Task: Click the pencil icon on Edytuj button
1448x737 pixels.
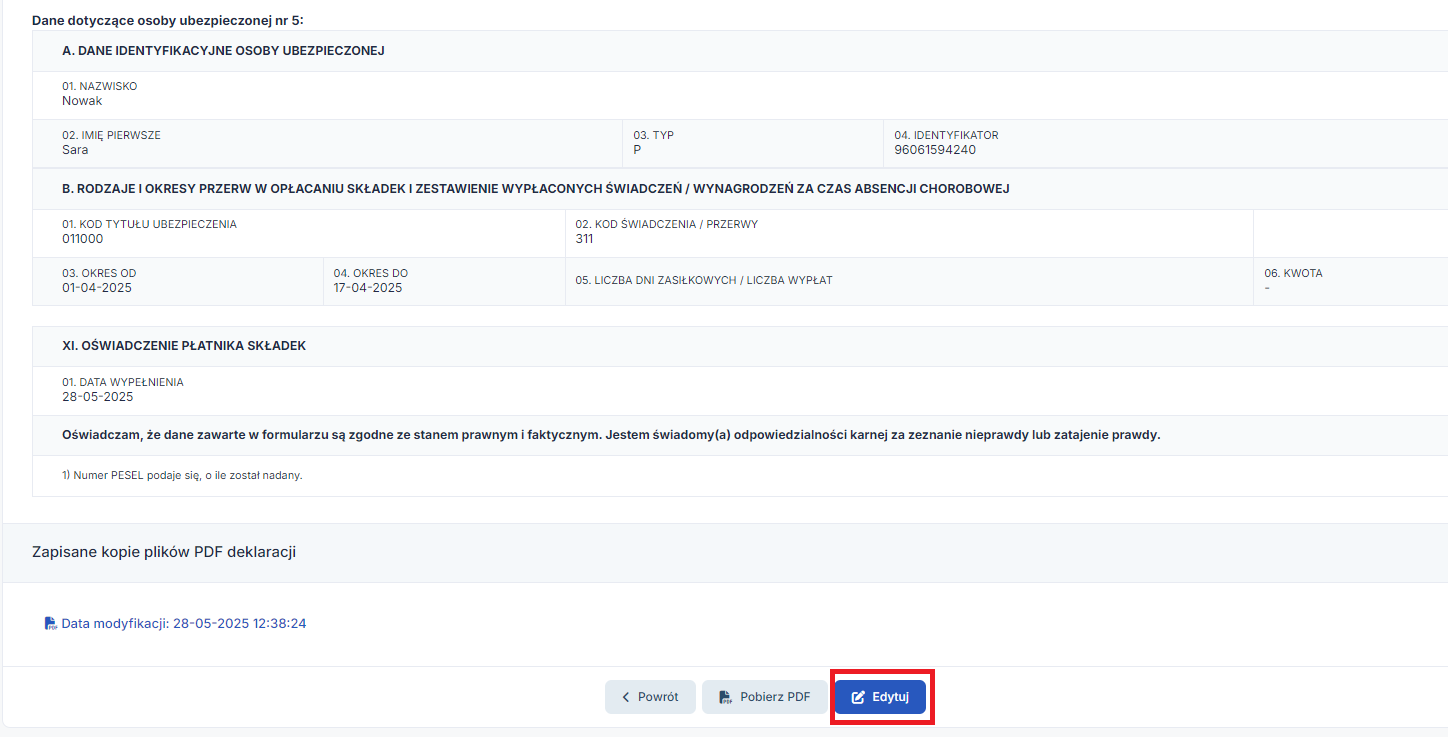Action: click(x=858, y=697)
